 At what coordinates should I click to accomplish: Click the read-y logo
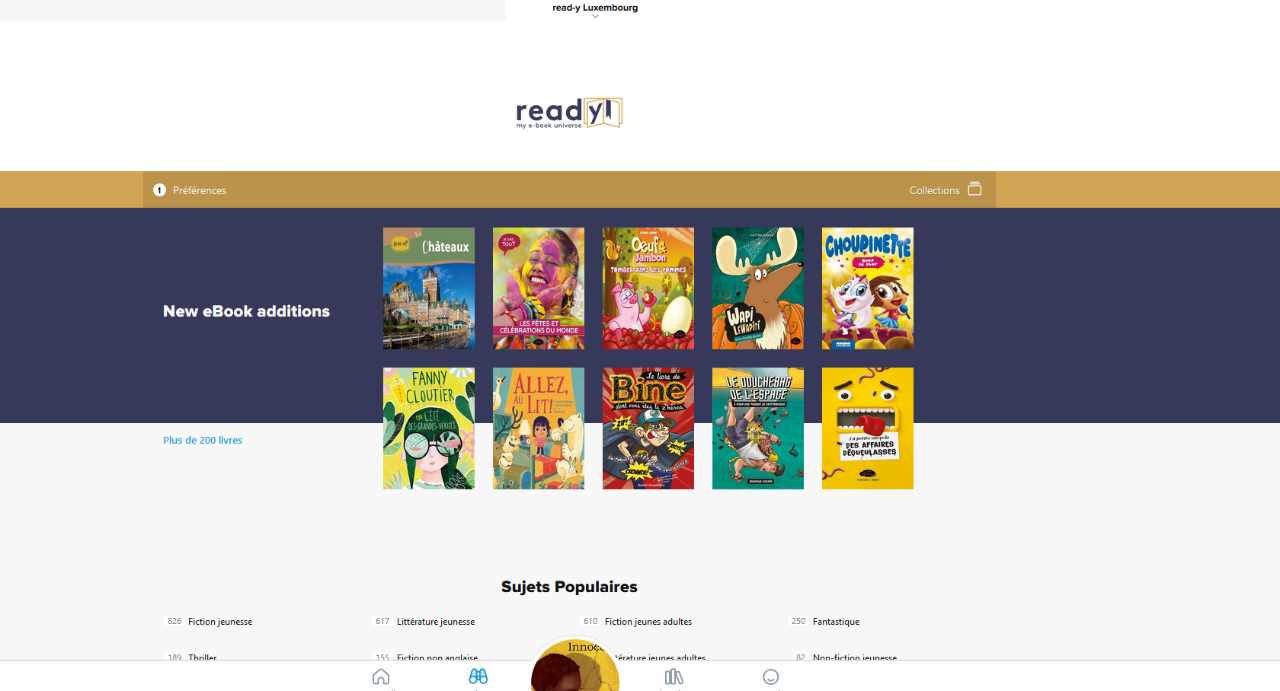[x=569, y=113]
